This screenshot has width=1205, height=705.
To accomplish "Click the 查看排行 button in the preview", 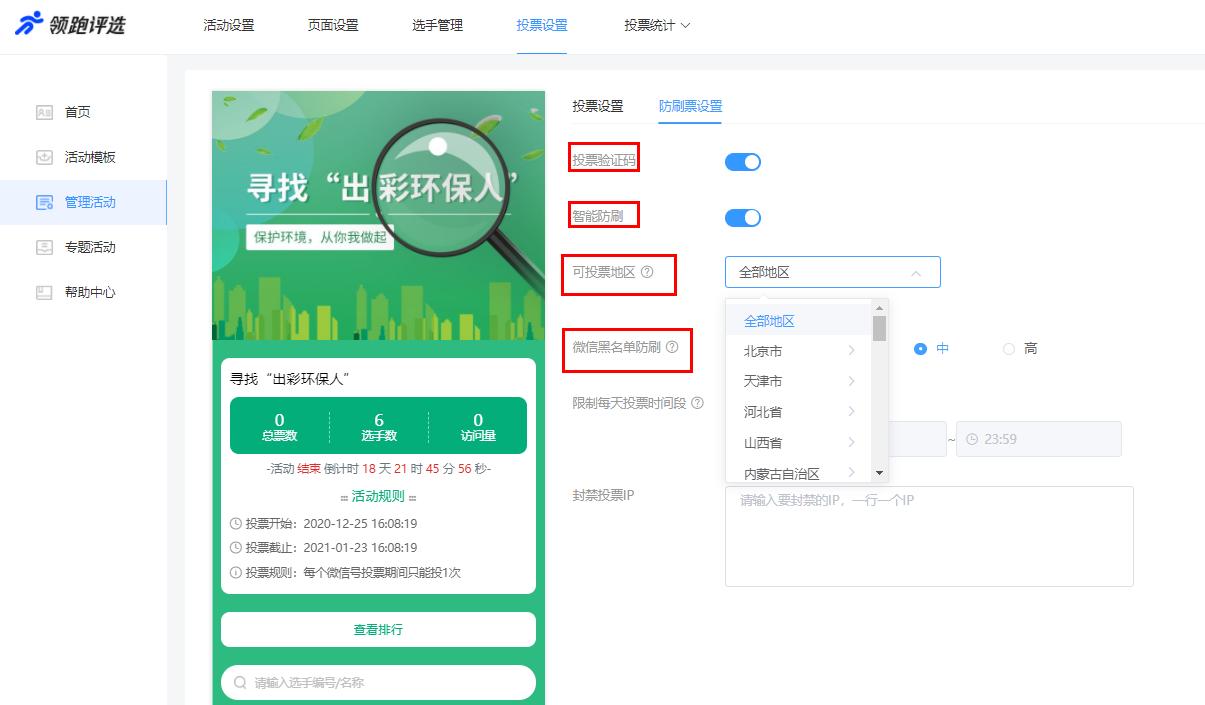I will coord(378,629).
